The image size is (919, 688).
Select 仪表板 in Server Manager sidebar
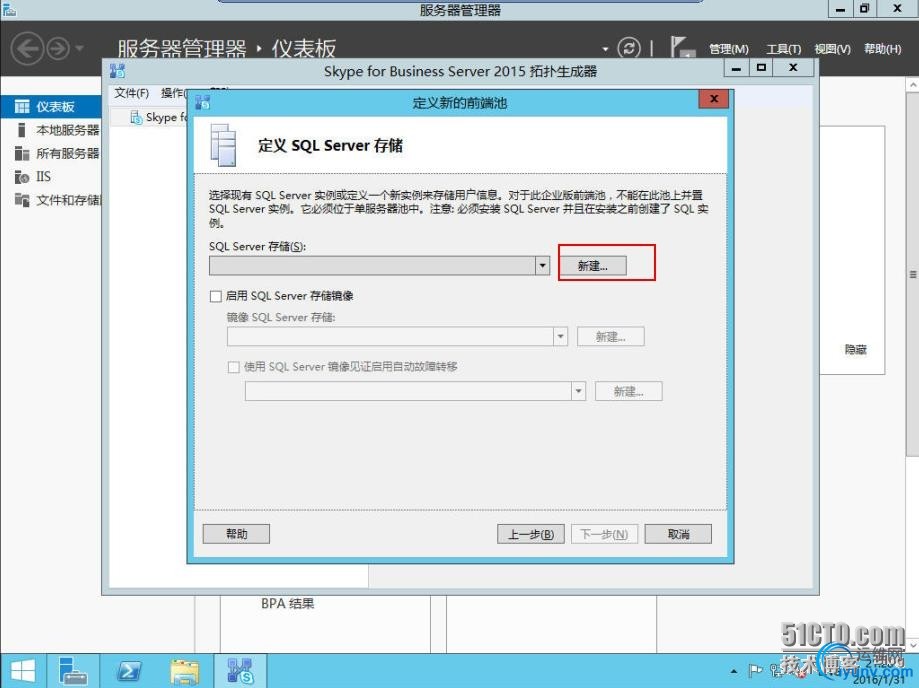[50, 107]
